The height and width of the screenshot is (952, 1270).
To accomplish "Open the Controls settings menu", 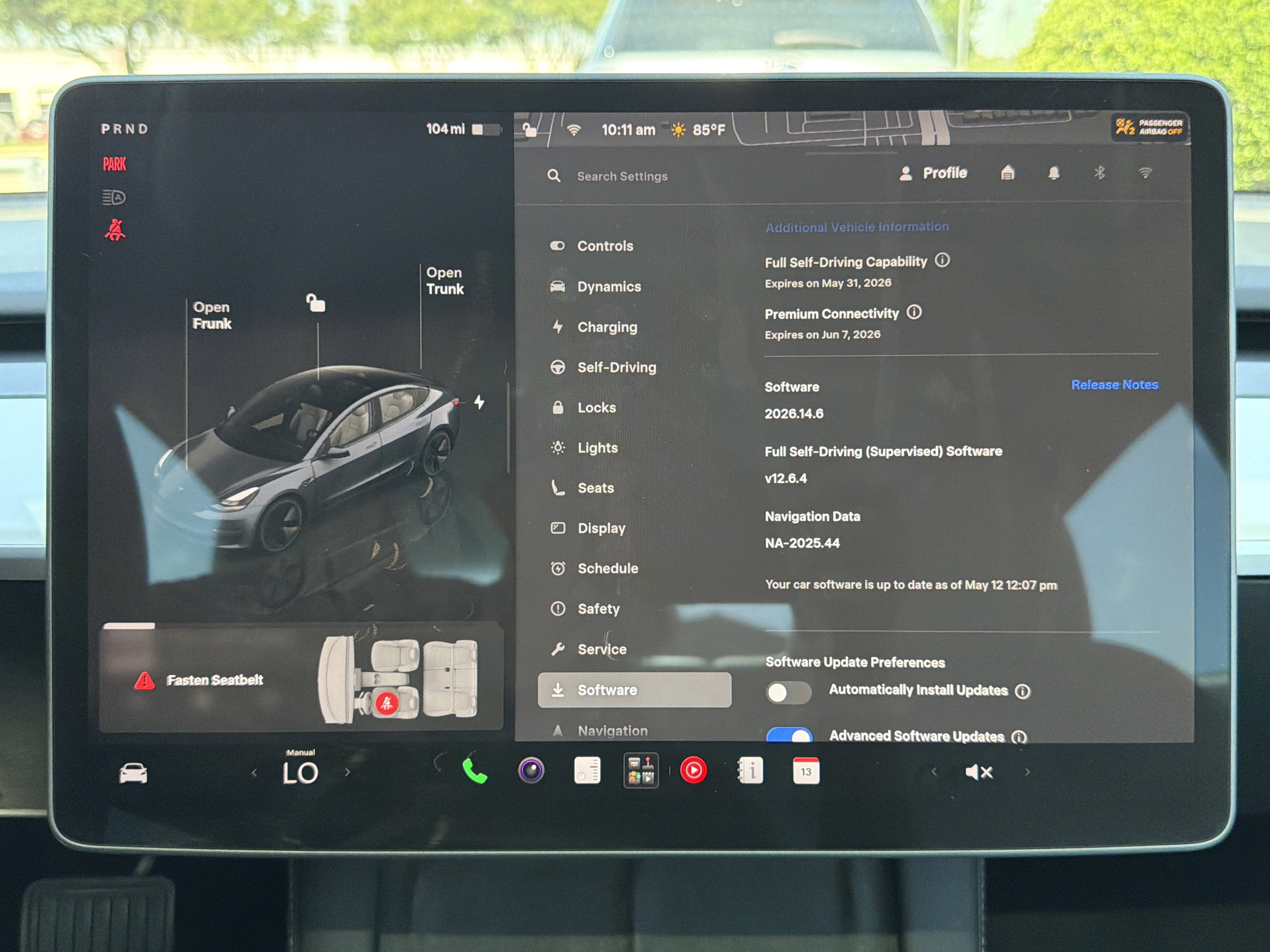I will click(x=634, y=246).
